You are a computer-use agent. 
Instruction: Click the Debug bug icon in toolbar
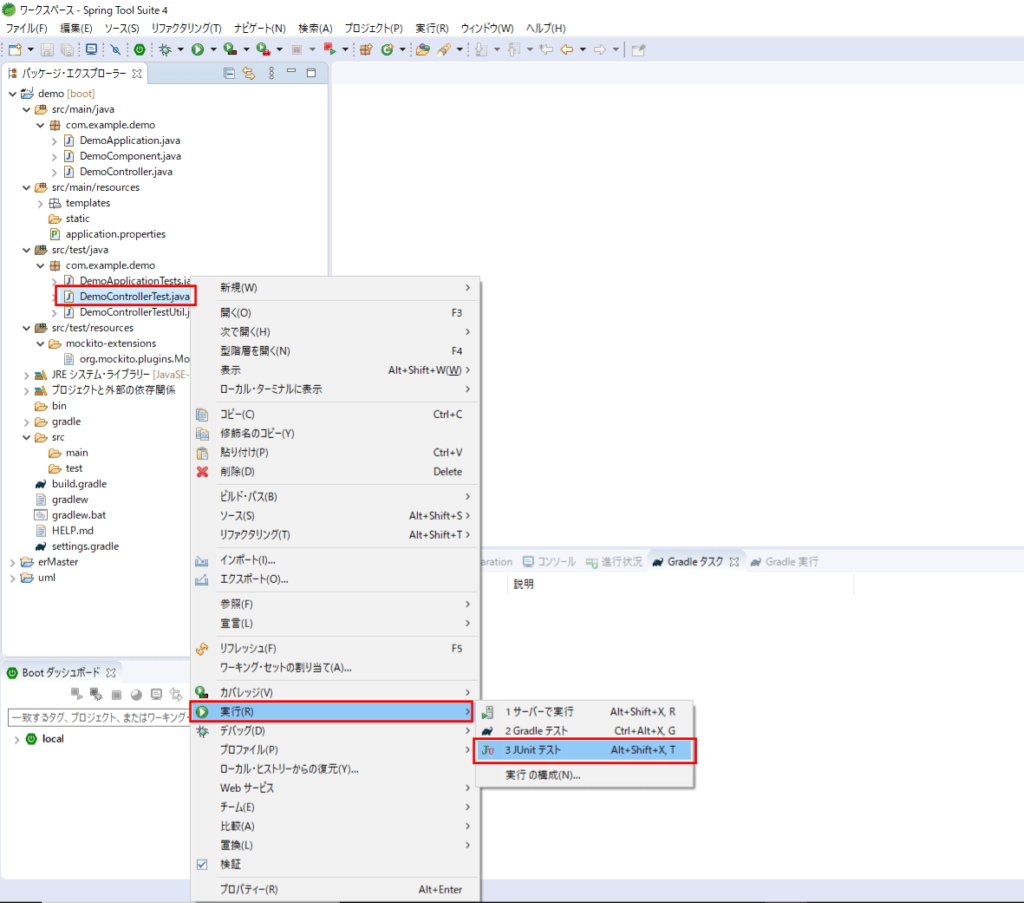165,49
